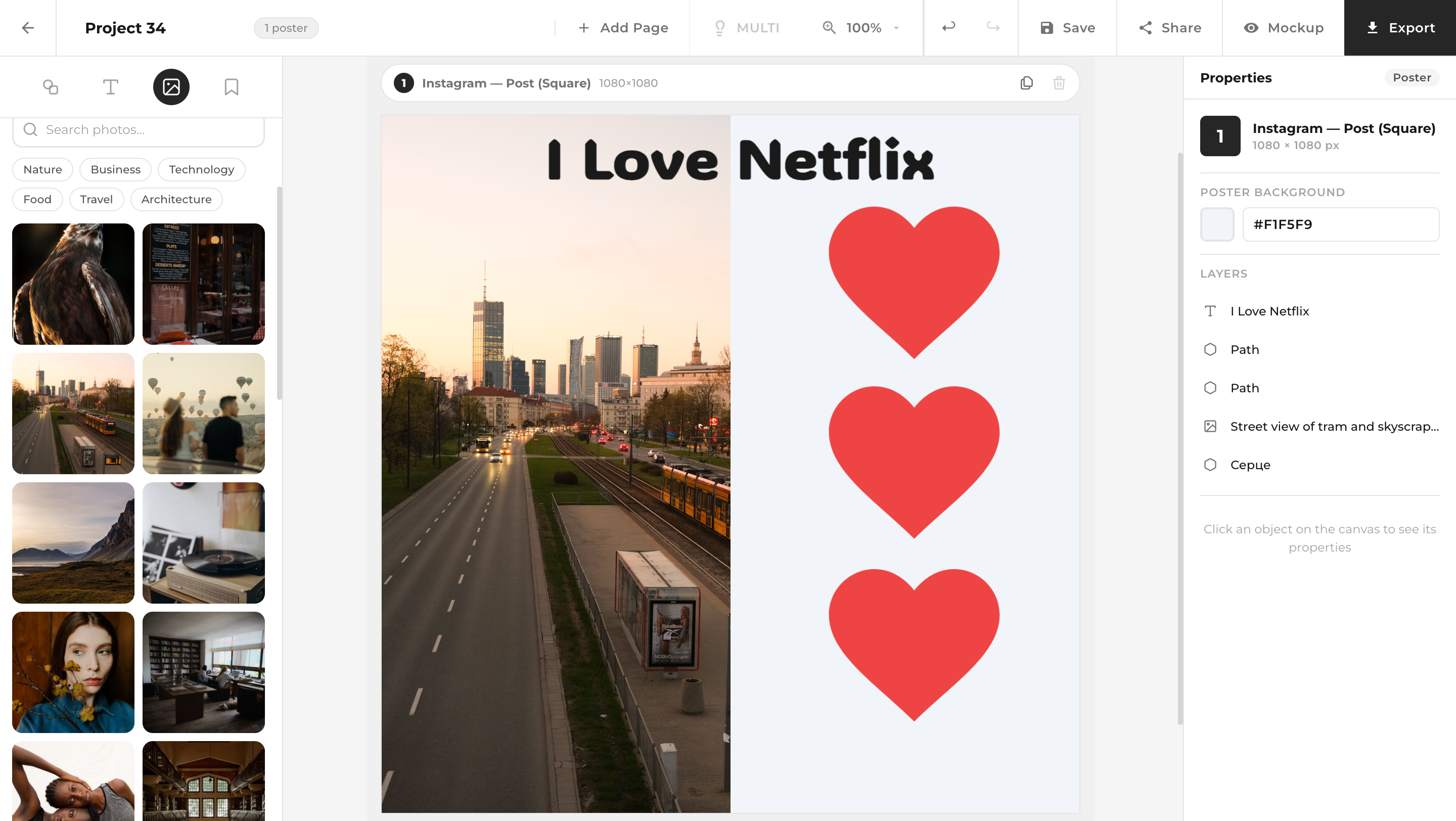Image resolution: width=1456 pixels, height=821 pixels.
Task: Go back using the arrow icon
Action: coord(28,28)
